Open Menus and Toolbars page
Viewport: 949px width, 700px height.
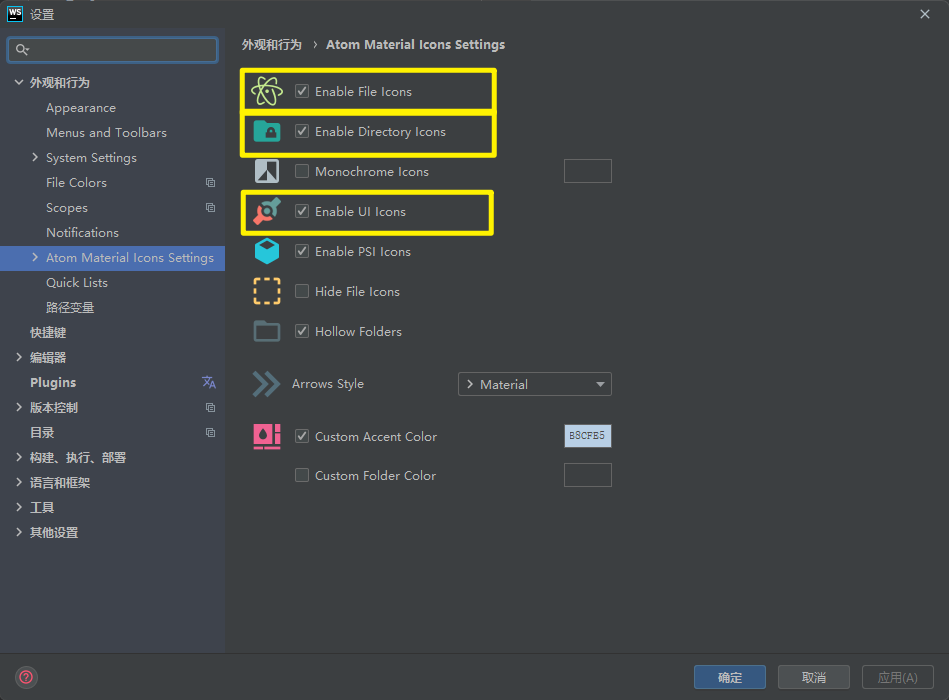107,132
